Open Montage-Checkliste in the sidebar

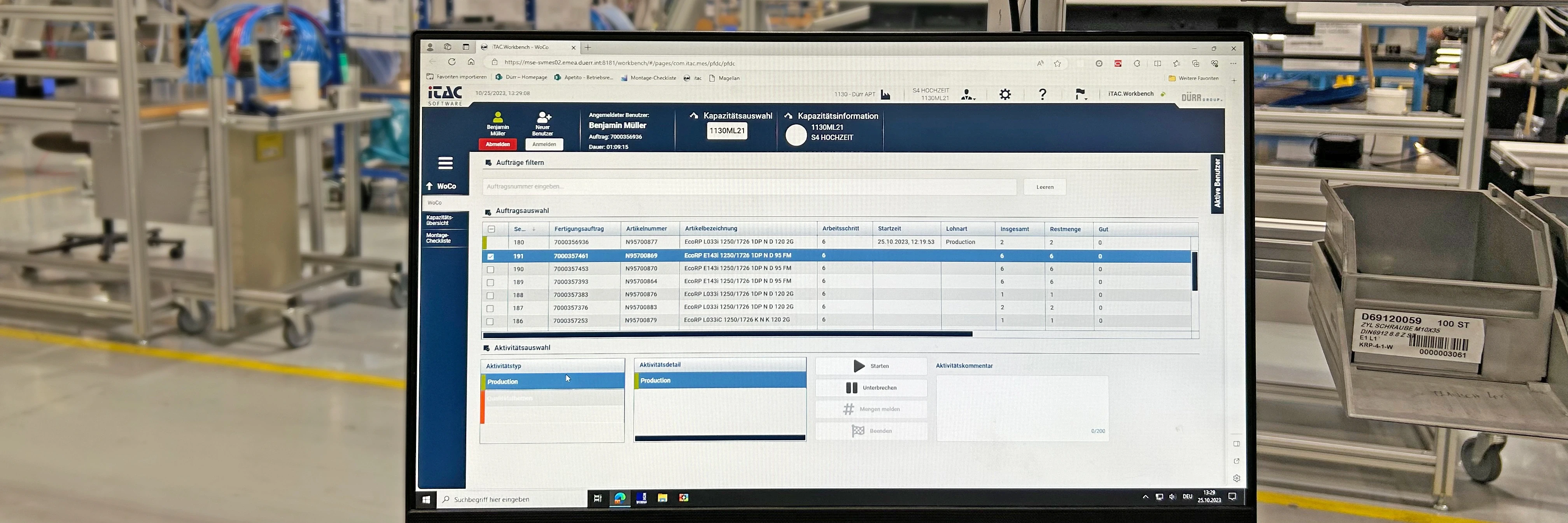[444, 238]
